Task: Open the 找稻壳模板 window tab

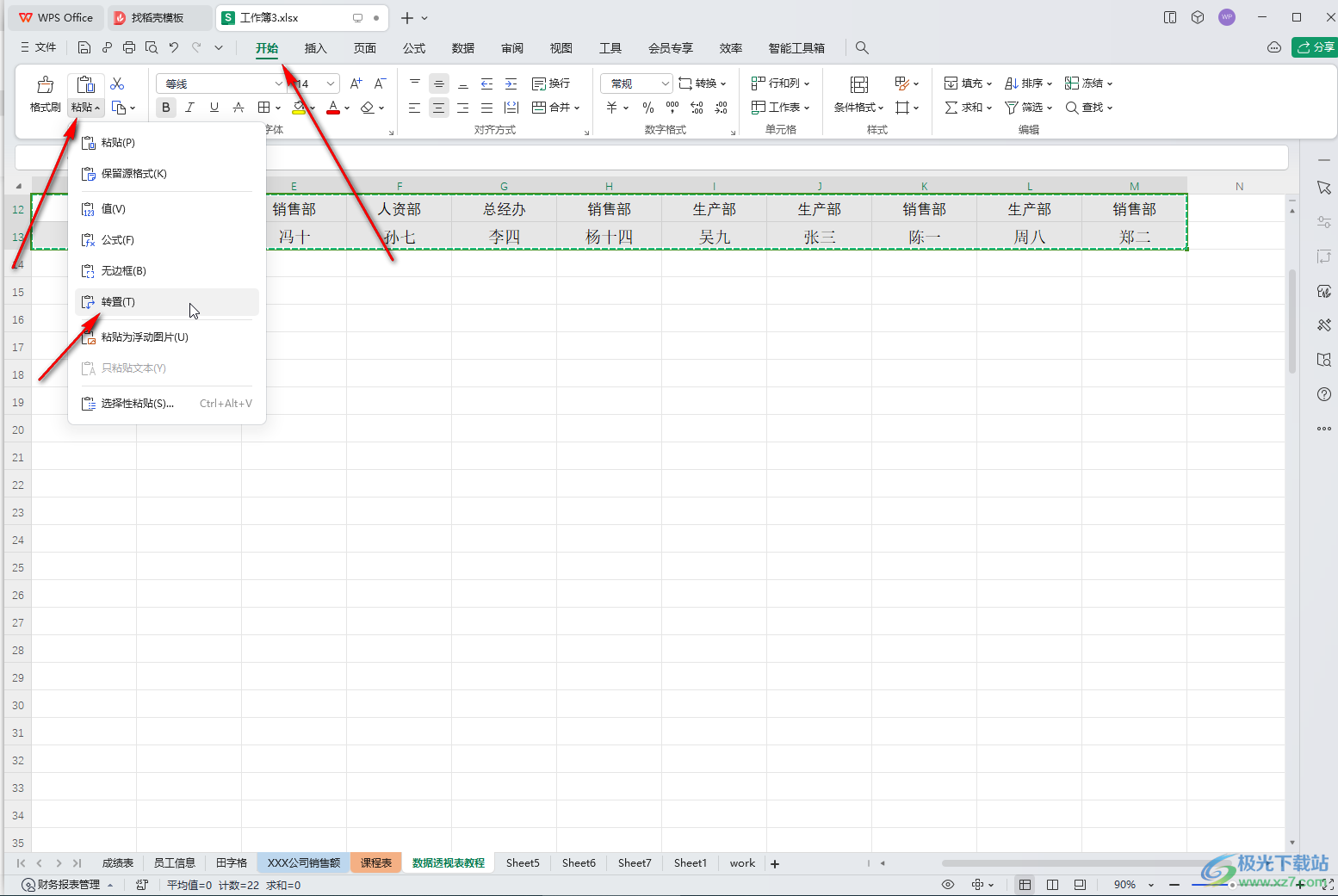Action: (159, 17)
